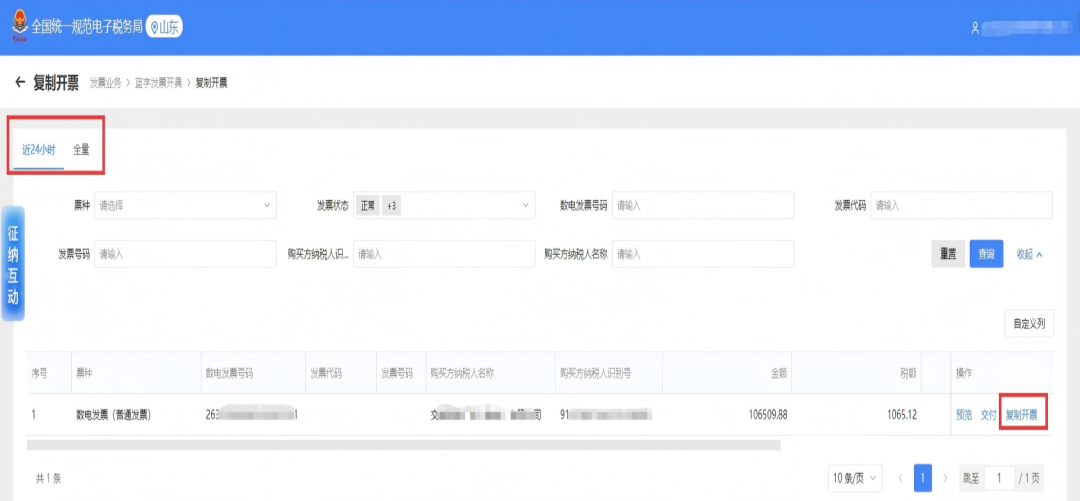Click 复制开票 link in row 1
Screen dimensions: 1080x501
pos(1021,415)
